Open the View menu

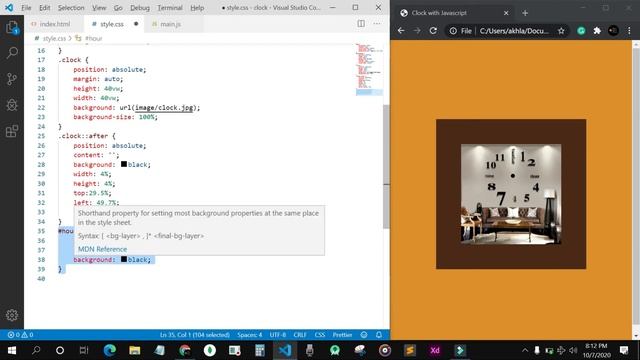click(99, 8)
